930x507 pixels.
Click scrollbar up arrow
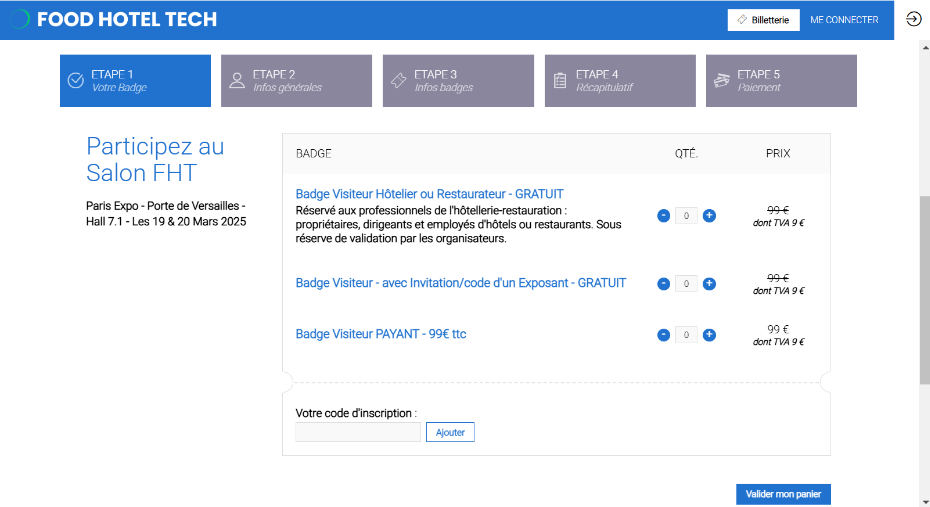925,46
